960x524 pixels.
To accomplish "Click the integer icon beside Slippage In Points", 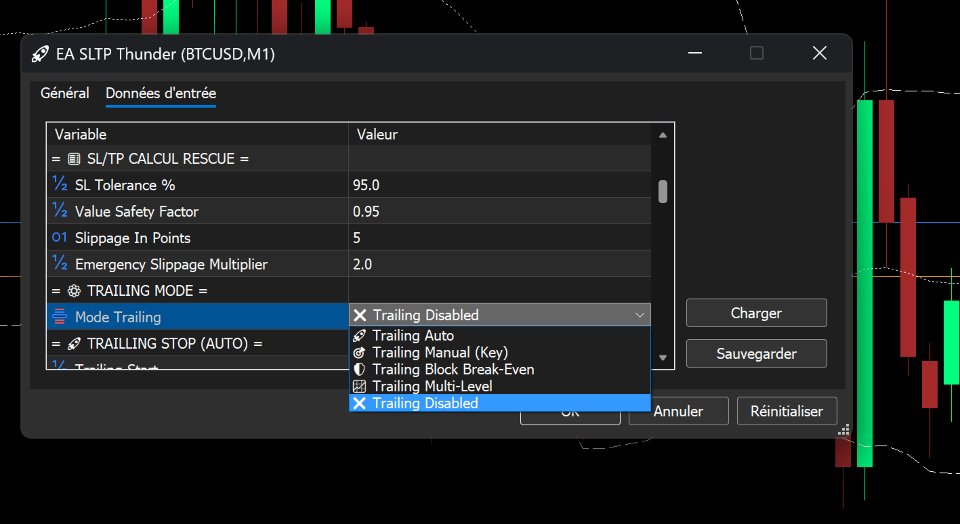I will pos(59,238).
